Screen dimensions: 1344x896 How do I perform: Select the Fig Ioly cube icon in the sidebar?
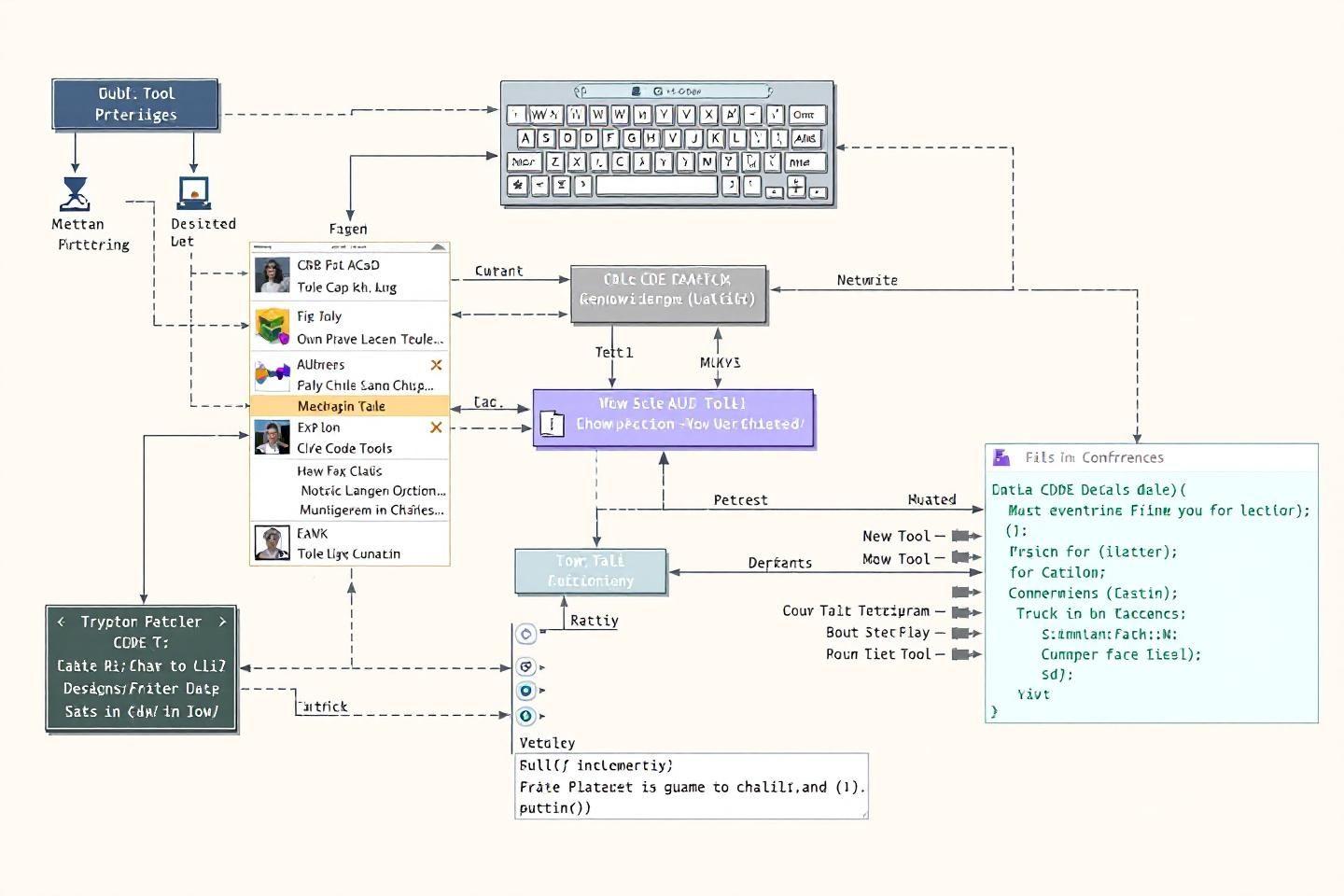273,327
